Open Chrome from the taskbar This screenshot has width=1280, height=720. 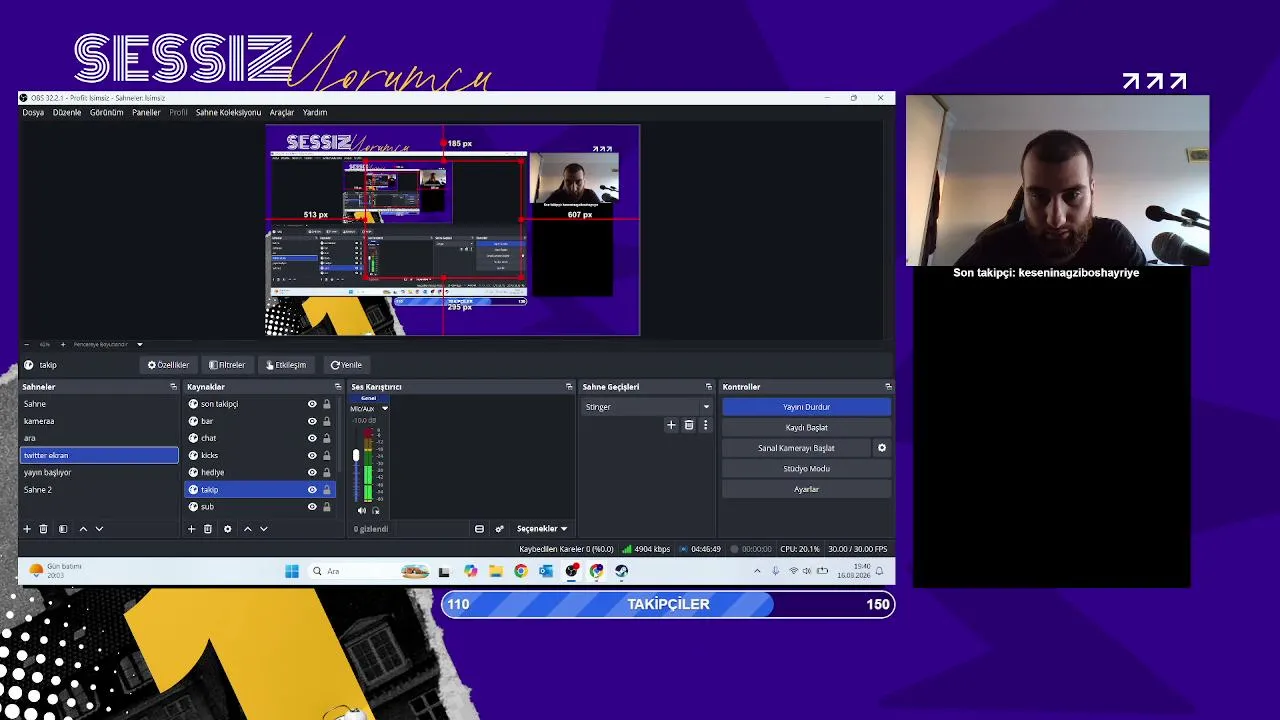coord(521,571)
